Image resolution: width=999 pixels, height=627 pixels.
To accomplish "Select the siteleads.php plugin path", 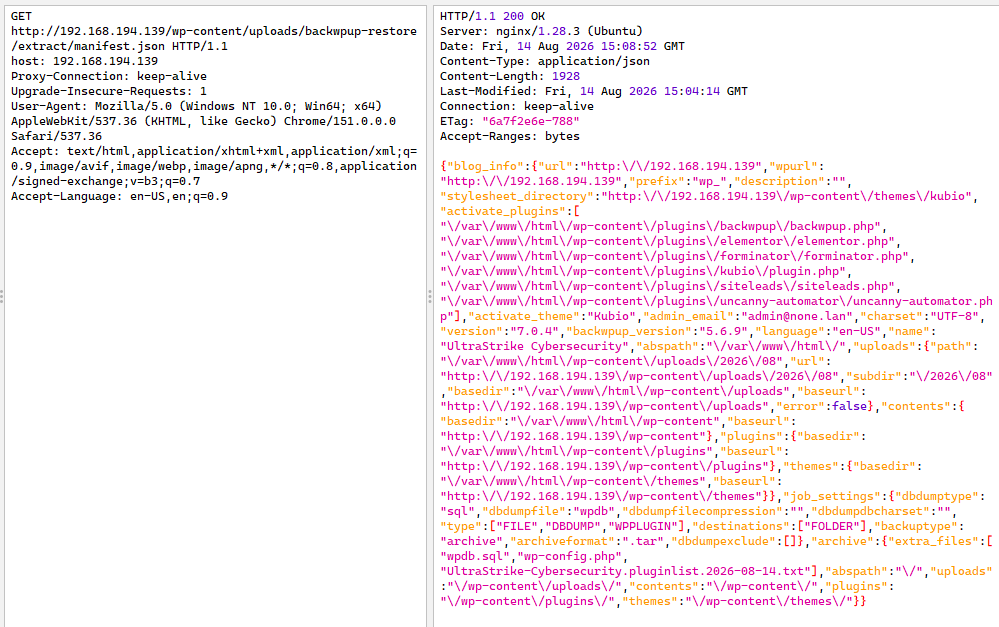I will pos(667,286).
